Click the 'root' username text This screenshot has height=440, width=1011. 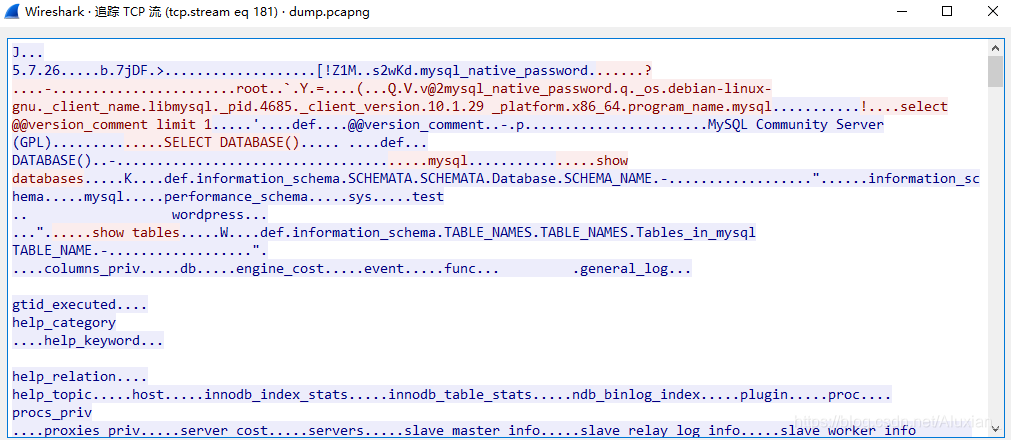tap(252, 88)
